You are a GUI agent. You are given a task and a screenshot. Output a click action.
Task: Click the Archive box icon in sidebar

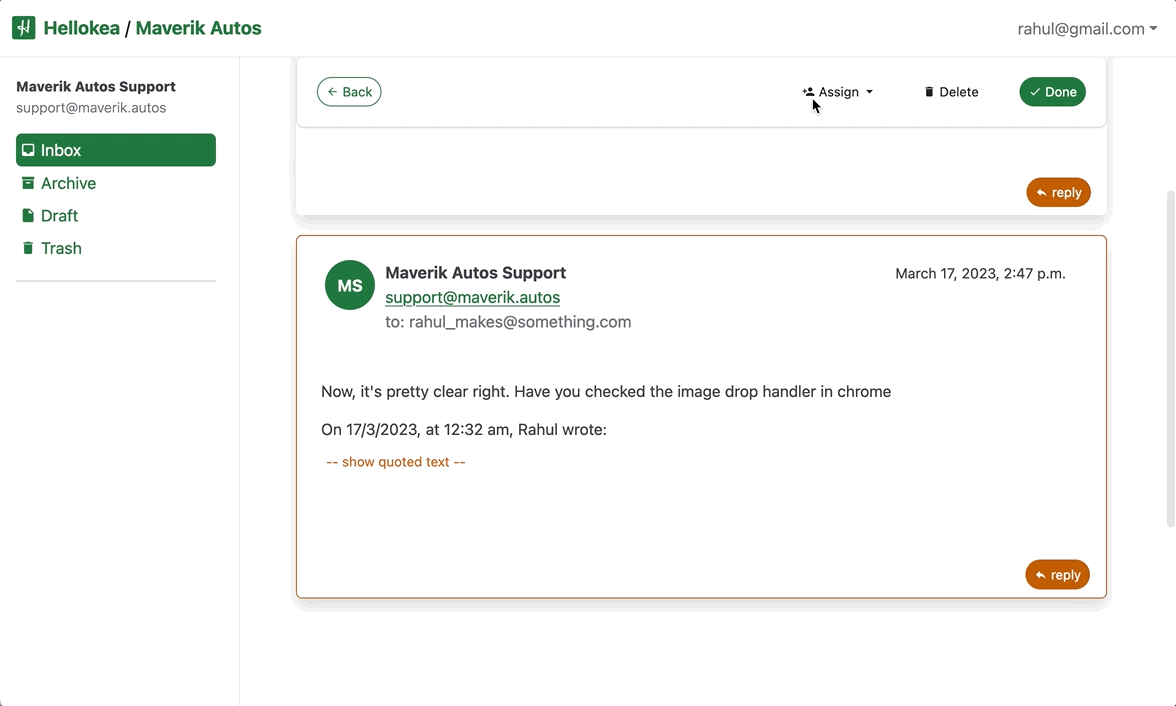coord(28,183)
